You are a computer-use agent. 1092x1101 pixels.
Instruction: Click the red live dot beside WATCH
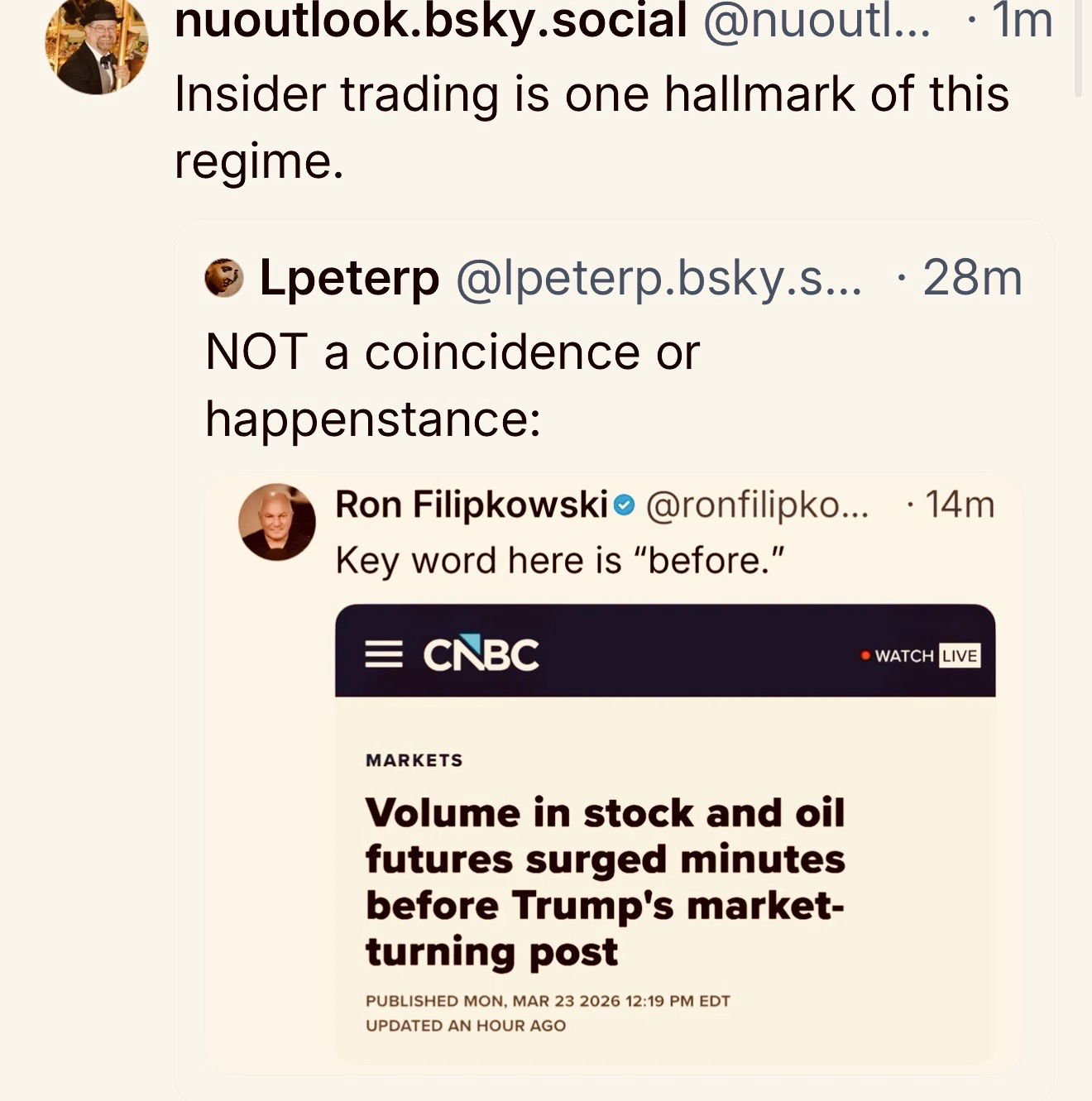(865, 656)
